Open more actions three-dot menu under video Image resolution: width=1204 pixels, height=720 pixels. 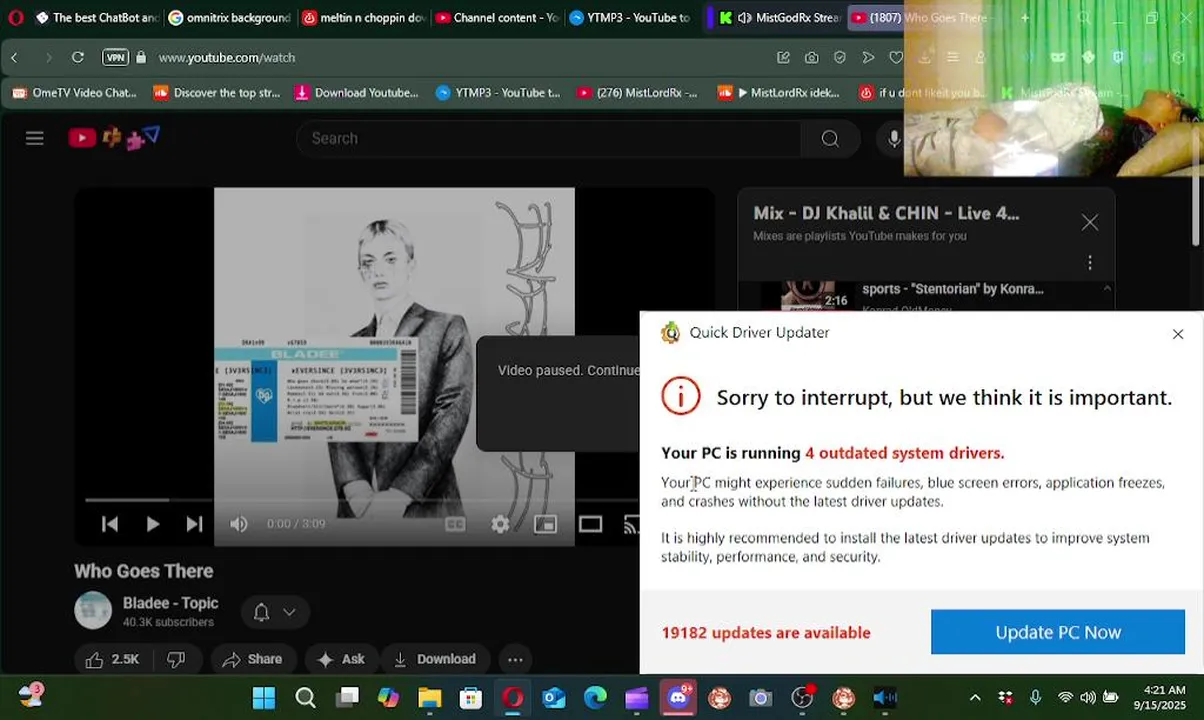click(515, 659)
